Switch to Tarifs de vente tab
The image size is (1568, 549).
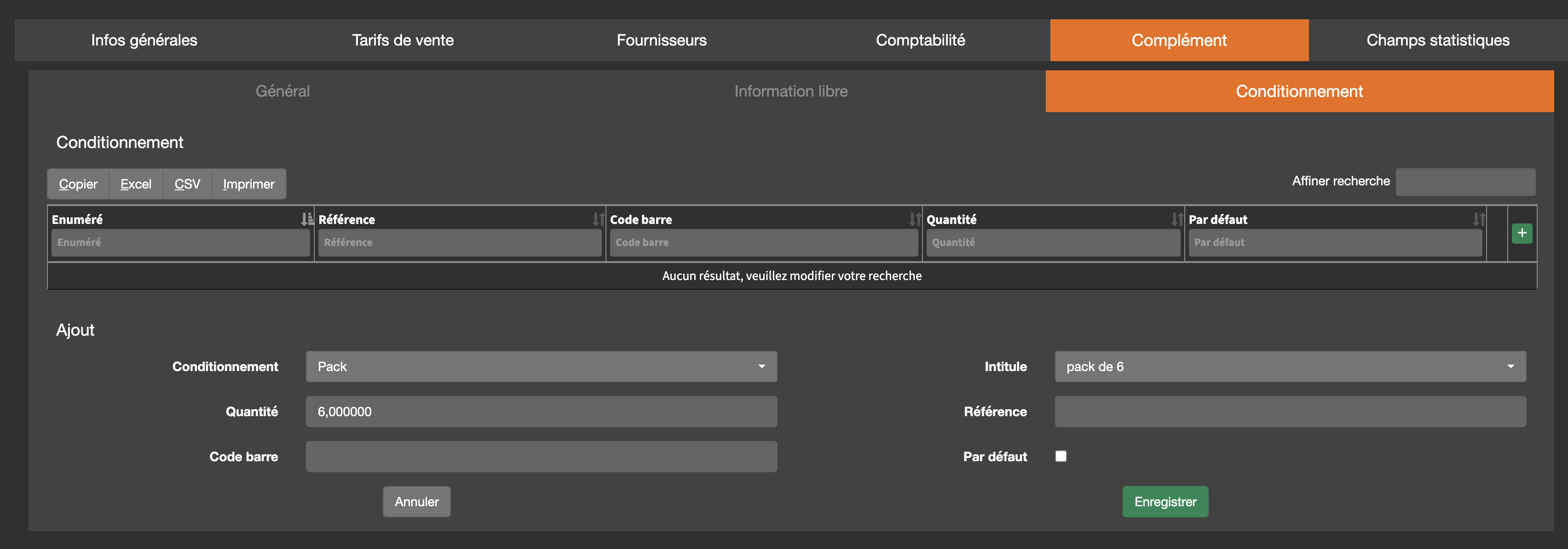pyautogui.click(x=402, y=40)
